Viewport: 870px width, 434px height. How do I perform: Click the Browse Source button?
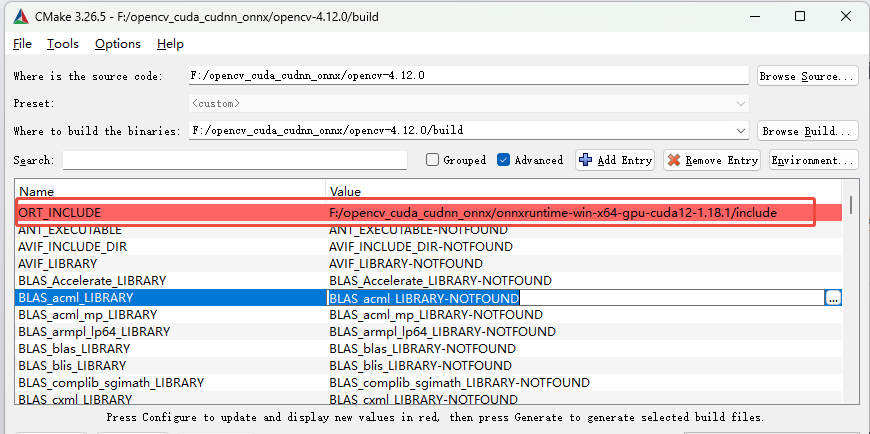click(806, 76)
